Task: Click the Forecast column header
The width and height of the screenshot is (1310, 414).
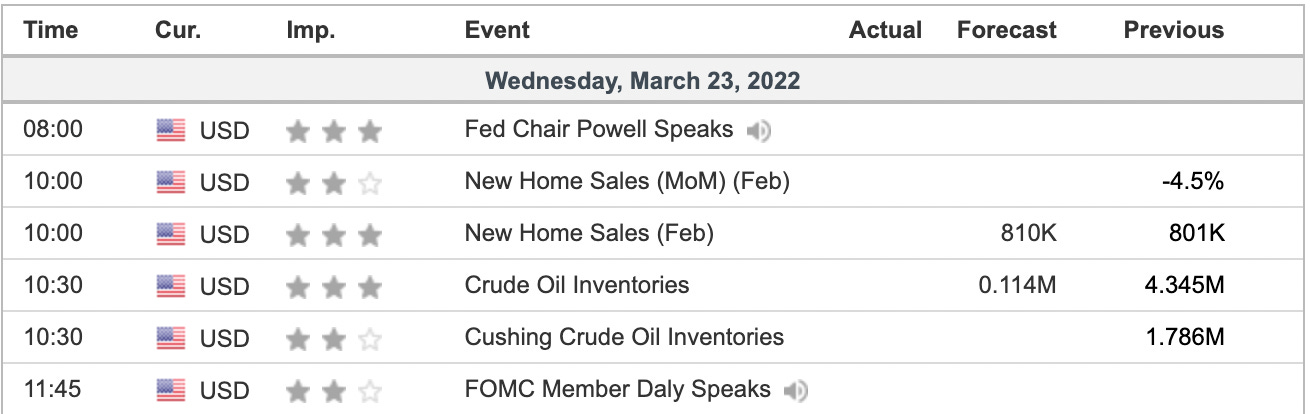Action: (1006, 30)
